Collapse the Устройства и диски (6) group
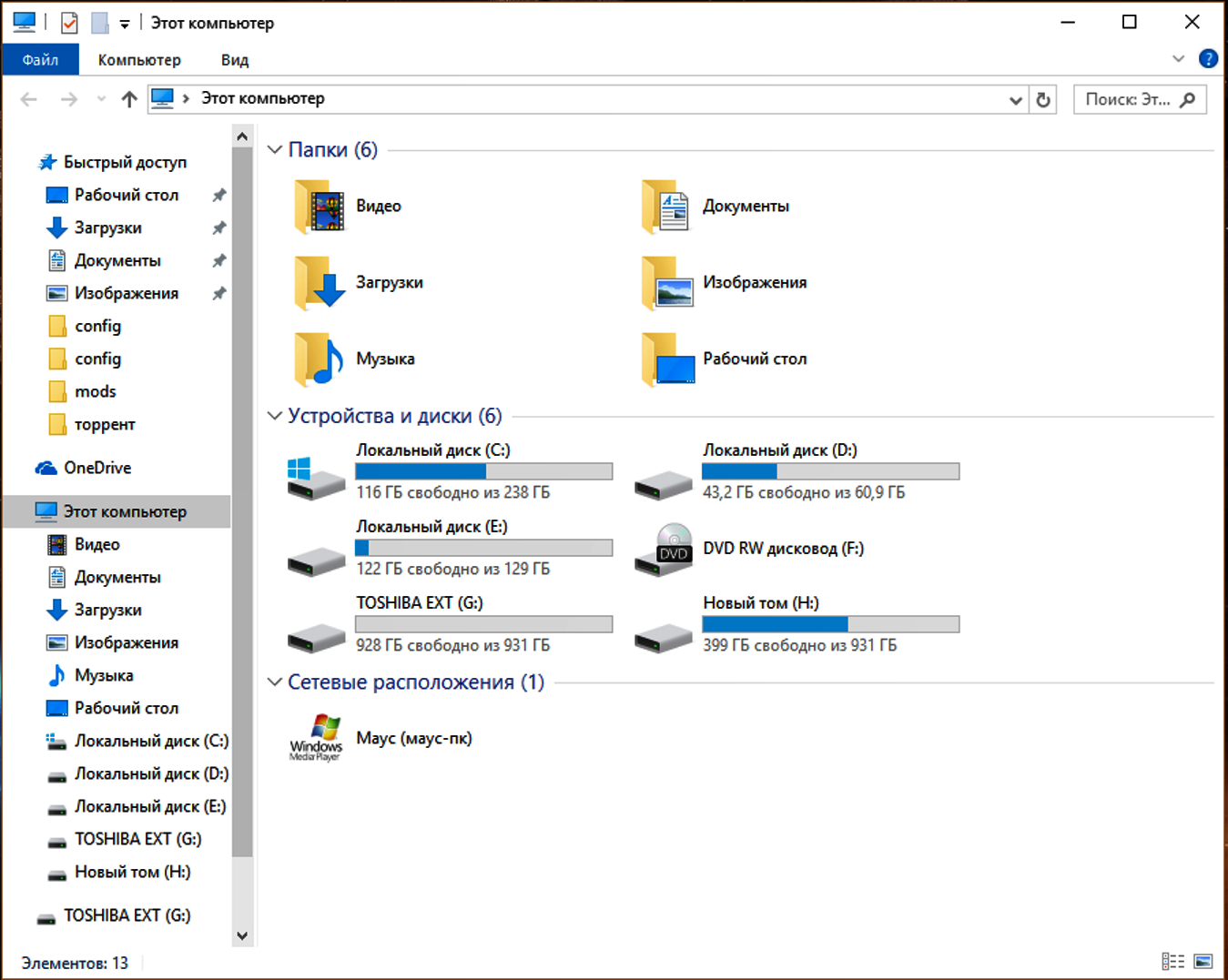1228x980 pixels. [x=275, y=415]
